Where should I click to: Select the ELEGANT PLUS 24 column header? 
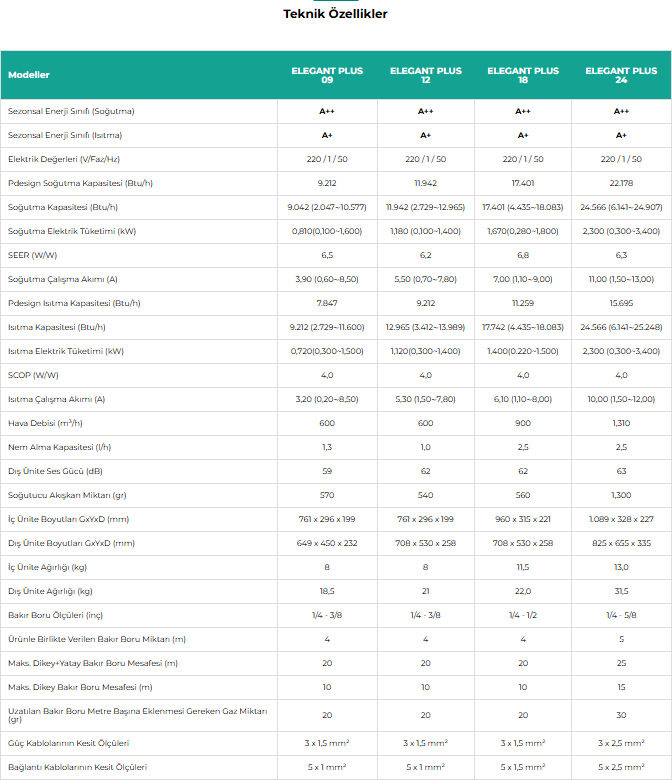click(x=621, y=75)
